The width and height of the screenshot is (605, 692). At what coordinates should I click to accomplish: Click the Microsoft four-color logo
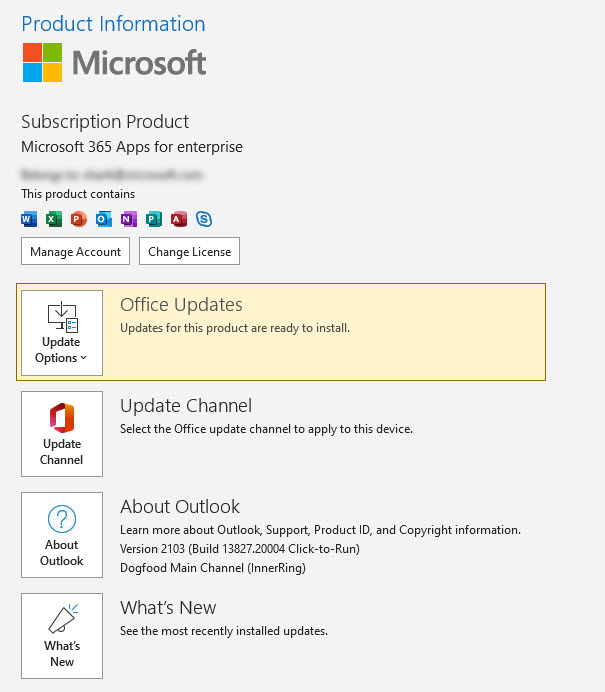[42, 62]
